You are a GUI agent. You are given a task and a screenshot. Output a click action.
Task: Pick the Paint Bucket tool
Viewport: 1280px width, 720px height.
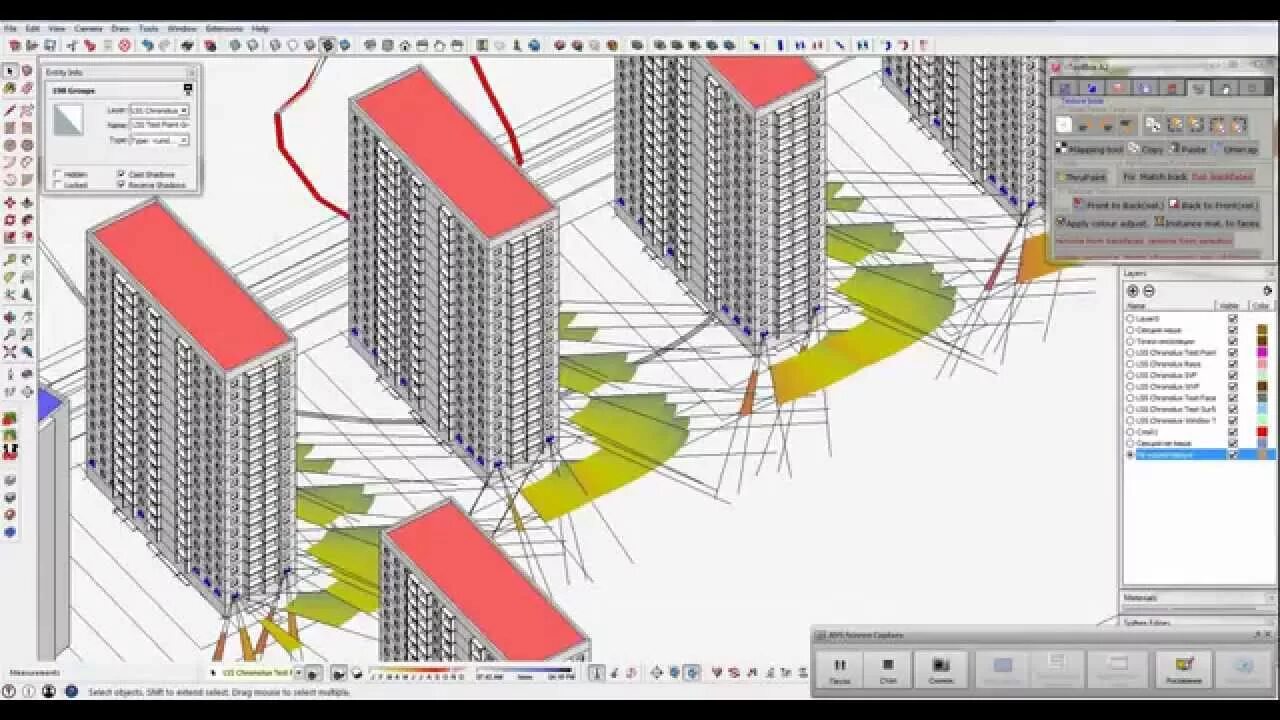(10, 88)
